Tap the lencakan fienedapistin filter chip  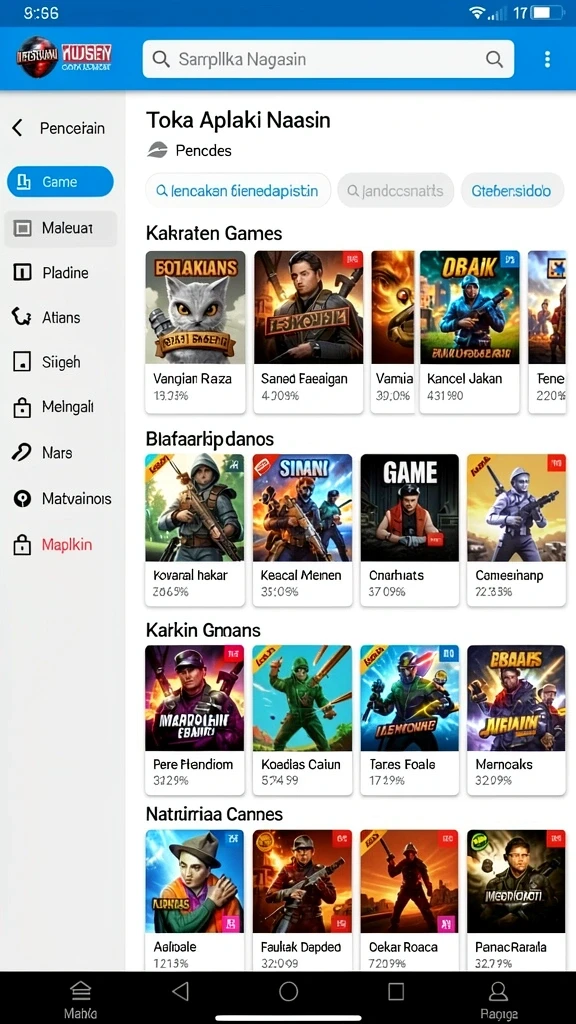coord(238,191)
